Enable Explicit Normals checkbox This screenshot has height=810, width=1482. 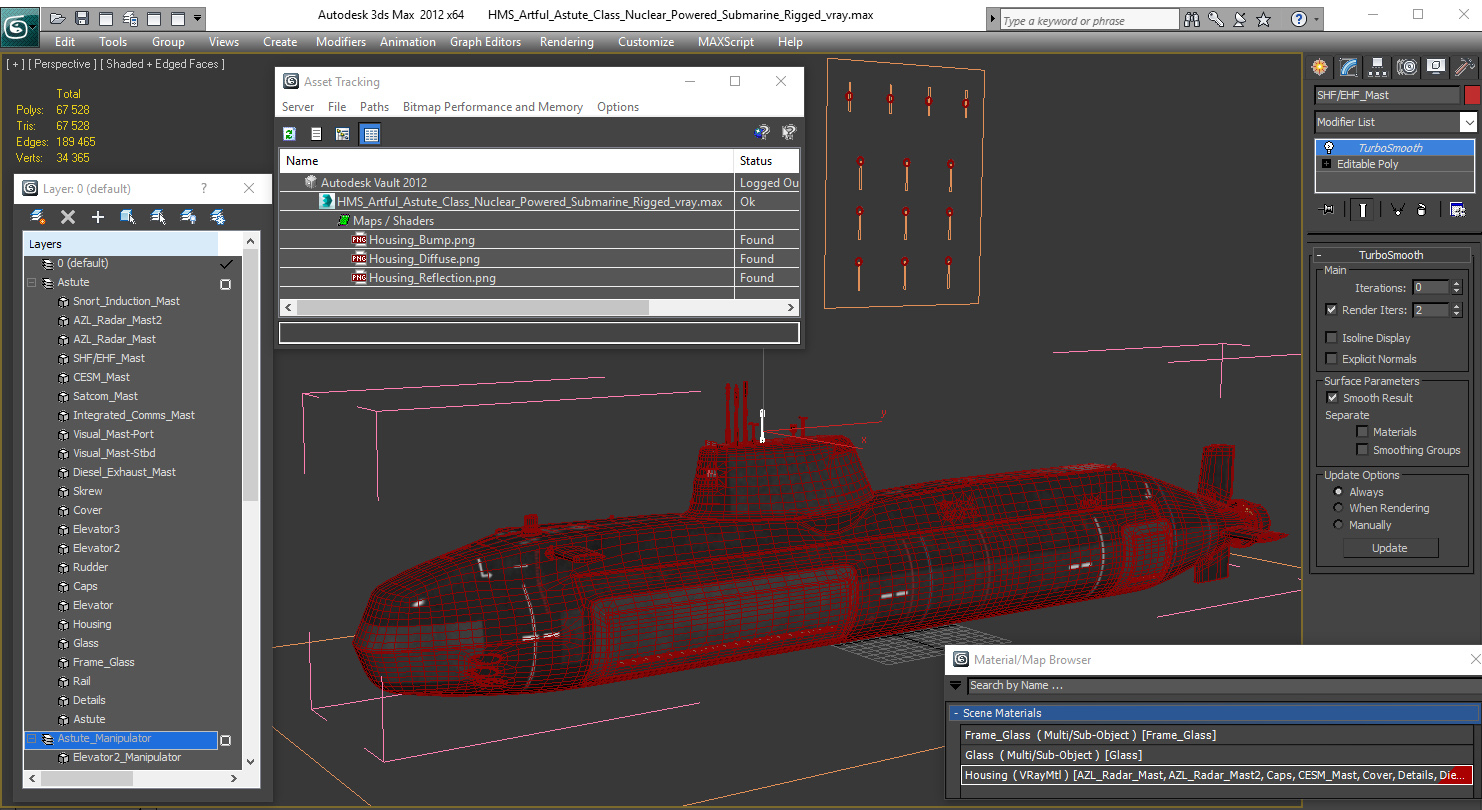coord(1331,359)
